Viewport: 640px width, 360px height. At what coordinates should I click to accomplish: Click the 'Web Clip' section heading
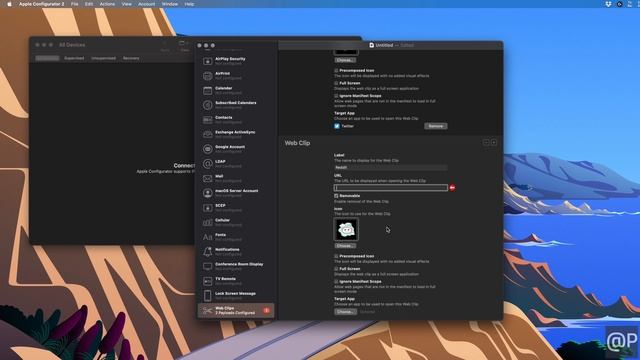pos(297,143)
